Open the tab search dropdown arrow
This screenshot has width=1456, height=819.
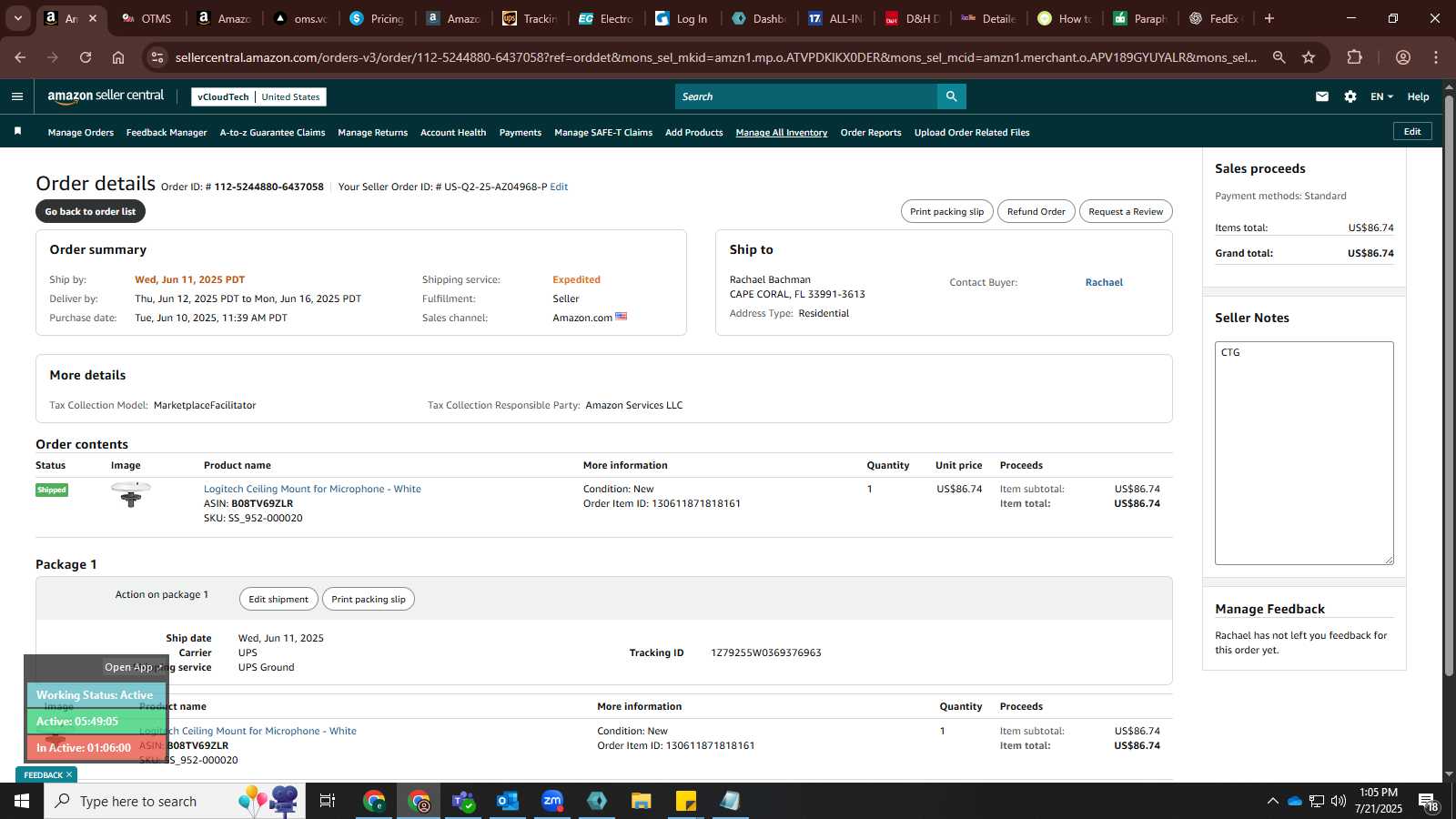17,18
